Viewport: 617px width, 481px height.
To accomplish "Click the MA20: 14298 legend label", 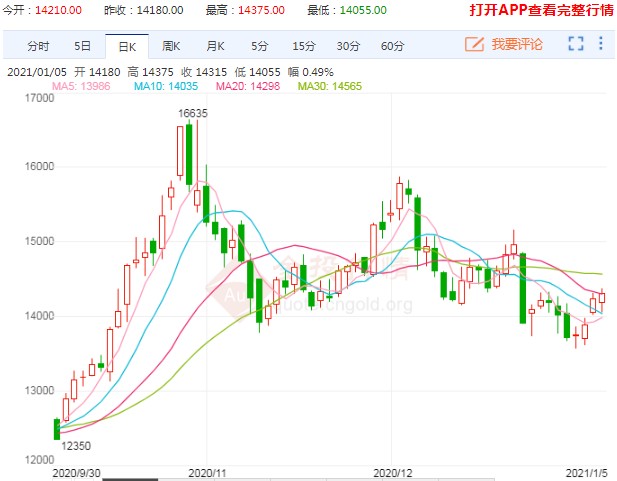I will click(248, 86).
